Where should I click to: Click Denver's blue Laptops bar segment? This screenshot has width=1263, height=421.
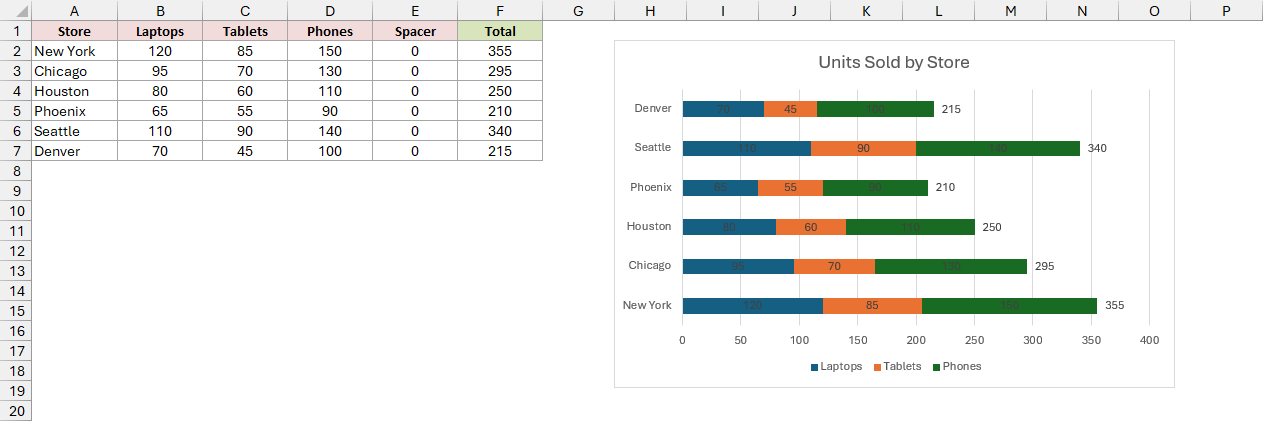click(x=723, y=109)
